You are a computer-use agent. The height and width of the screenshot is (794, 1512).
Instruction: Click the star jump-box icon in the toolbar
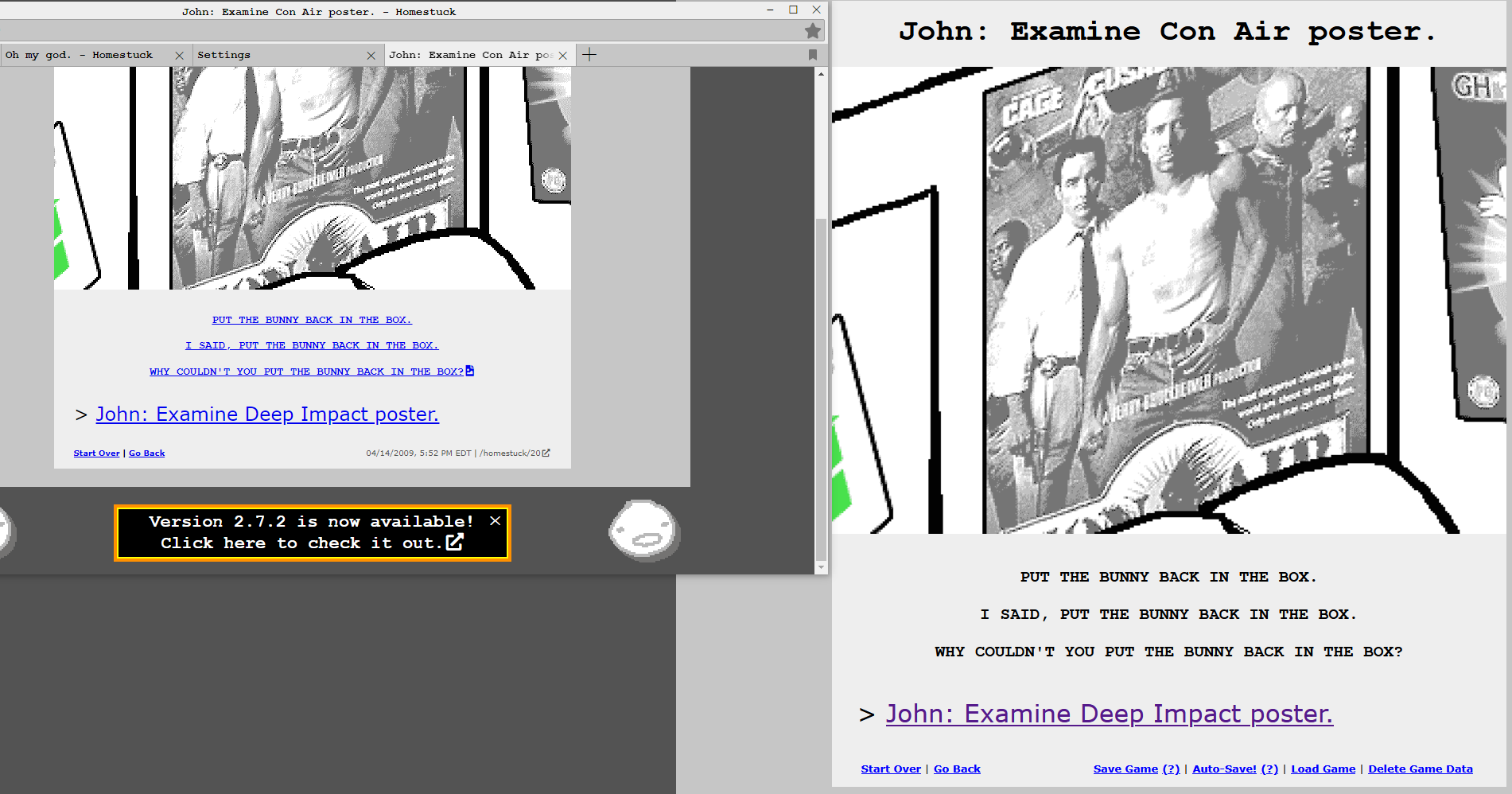(812, 31)
